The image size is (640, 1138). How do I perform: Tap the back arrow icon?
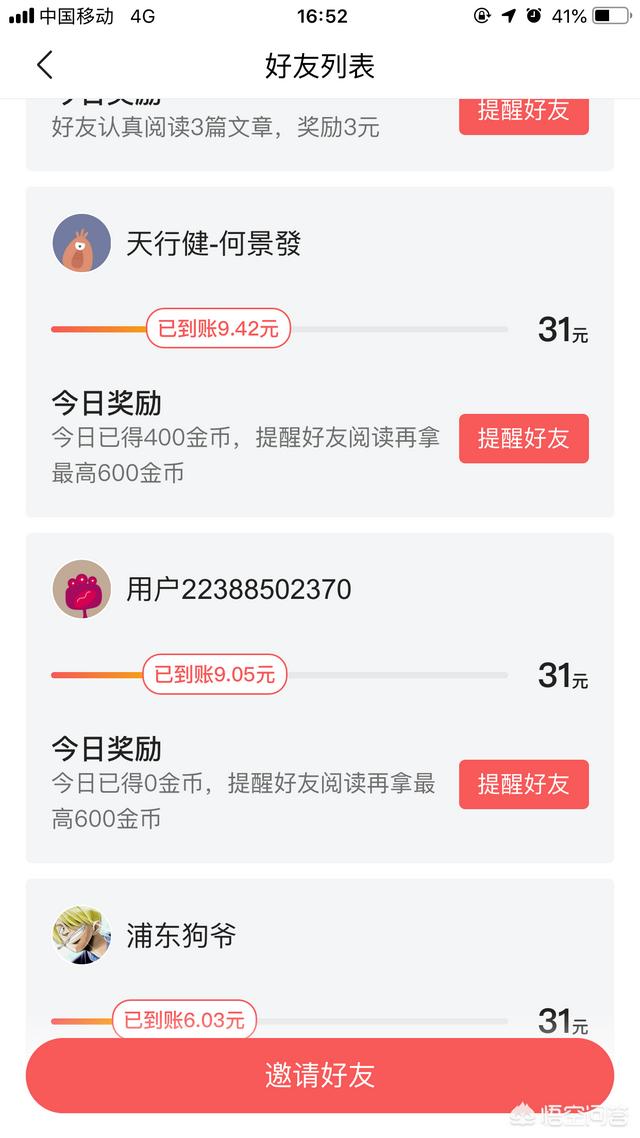[x=44, y=66]
